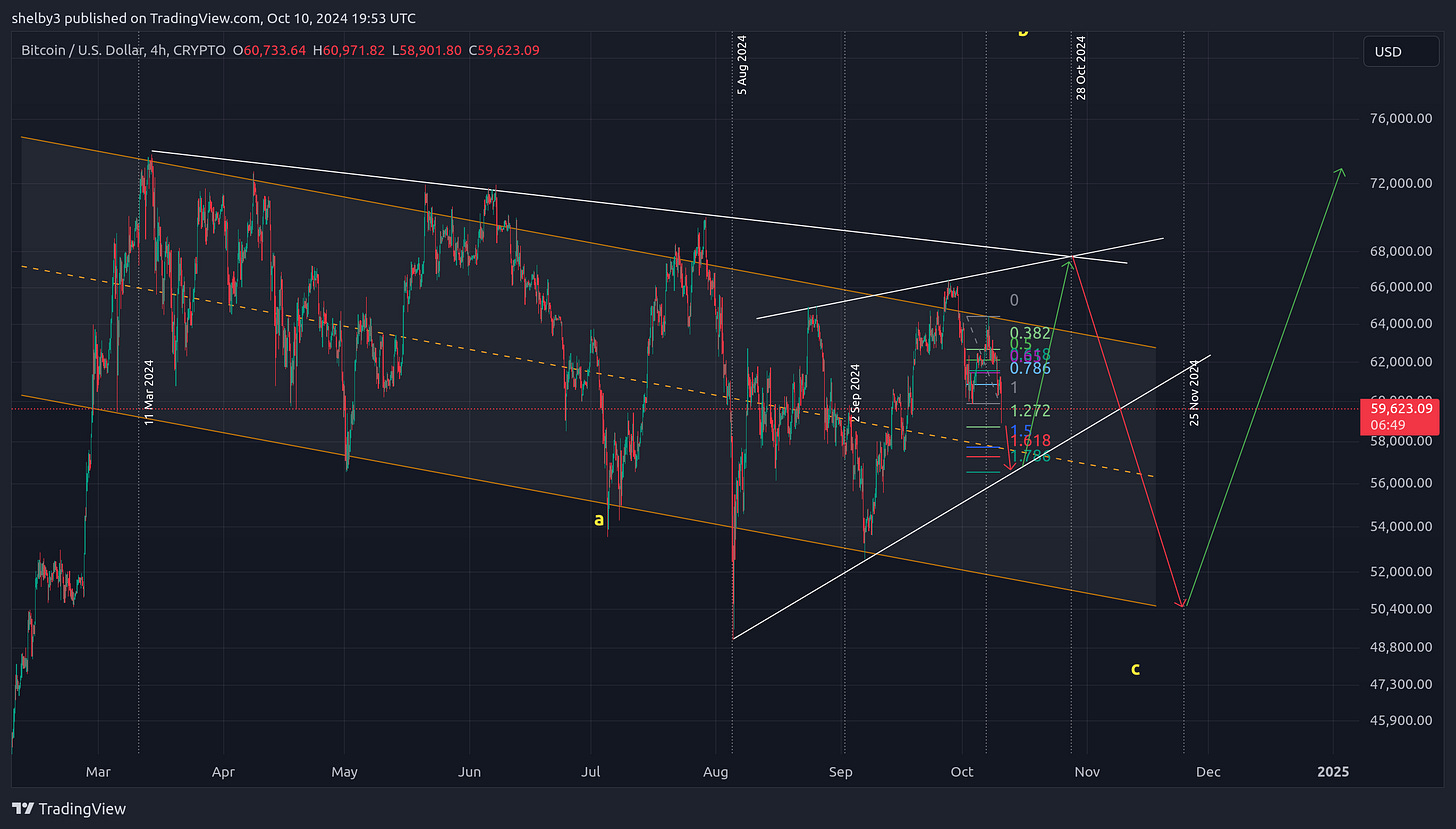The height and width of the screenshot is (829, 1456).
Task: Select the 28 Oct 2024 vertical date marker
Action: pos(1081,67)
